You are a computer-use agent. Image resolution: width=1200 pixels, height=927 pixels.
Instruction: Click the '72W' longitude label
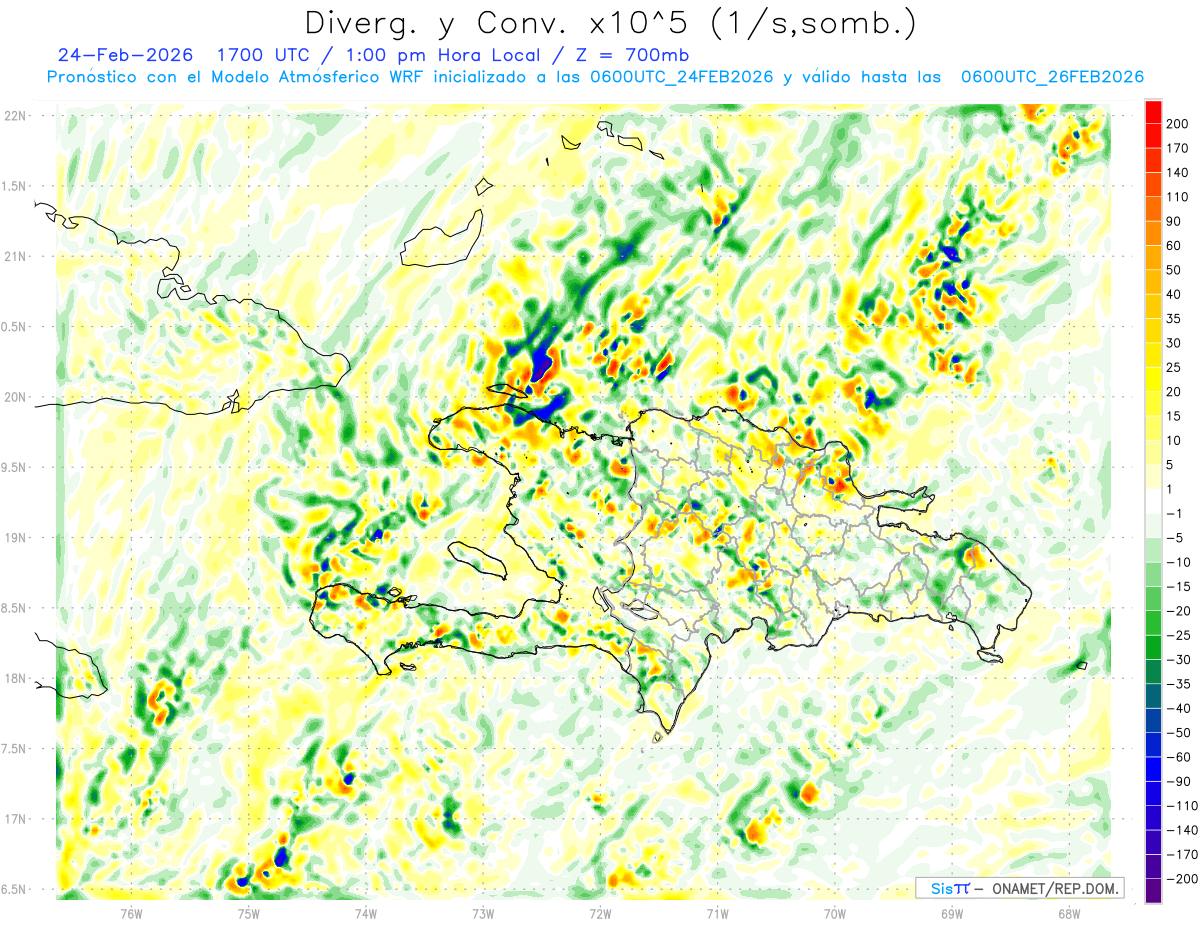tap(600, 912)
